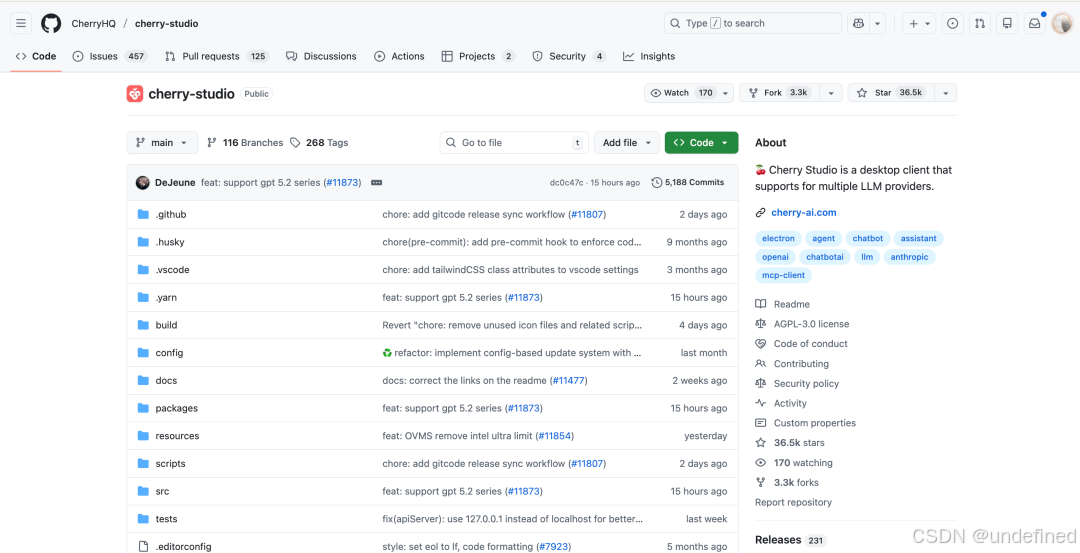Open the .vscode folder
The height and width of the screenshot is (553, 1080).
coord(172,270)
